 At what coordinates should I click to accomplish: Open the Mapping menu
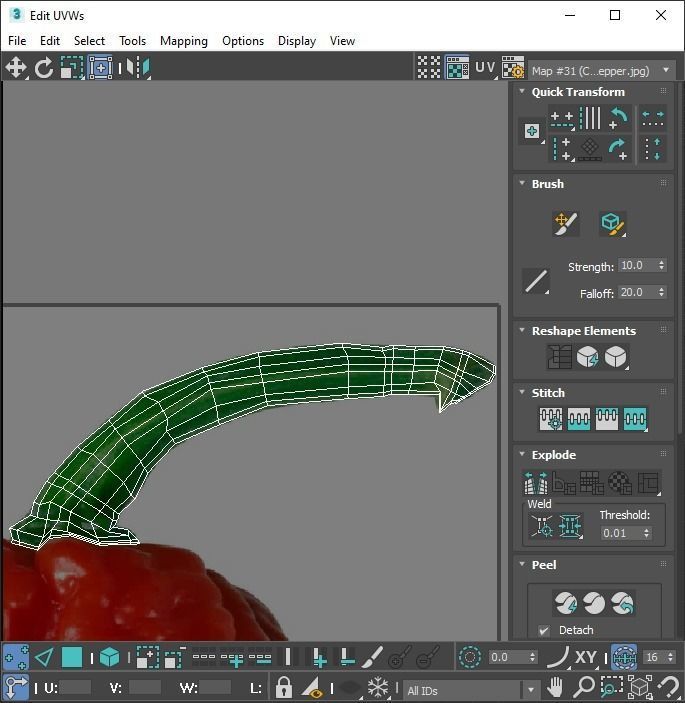(x=184, y=41)
